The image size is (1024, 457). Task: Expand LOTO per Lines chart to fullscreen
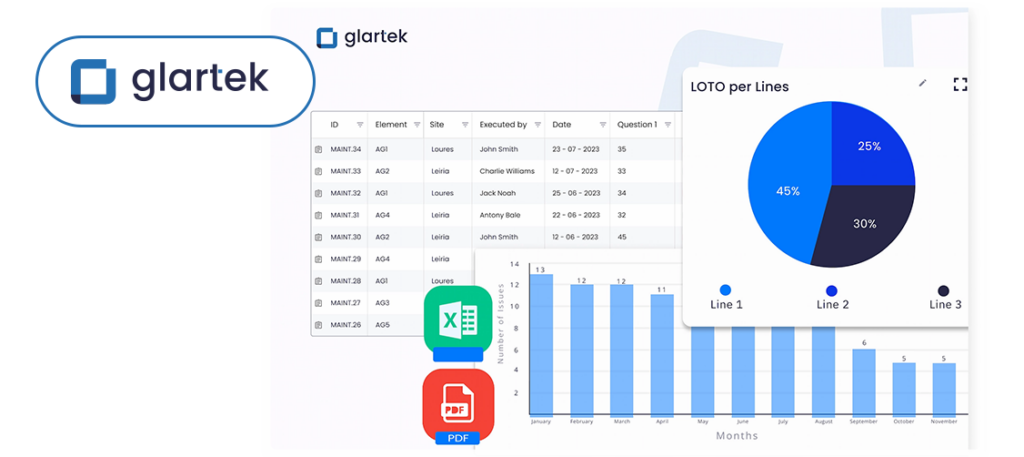(x=960, y=85)
